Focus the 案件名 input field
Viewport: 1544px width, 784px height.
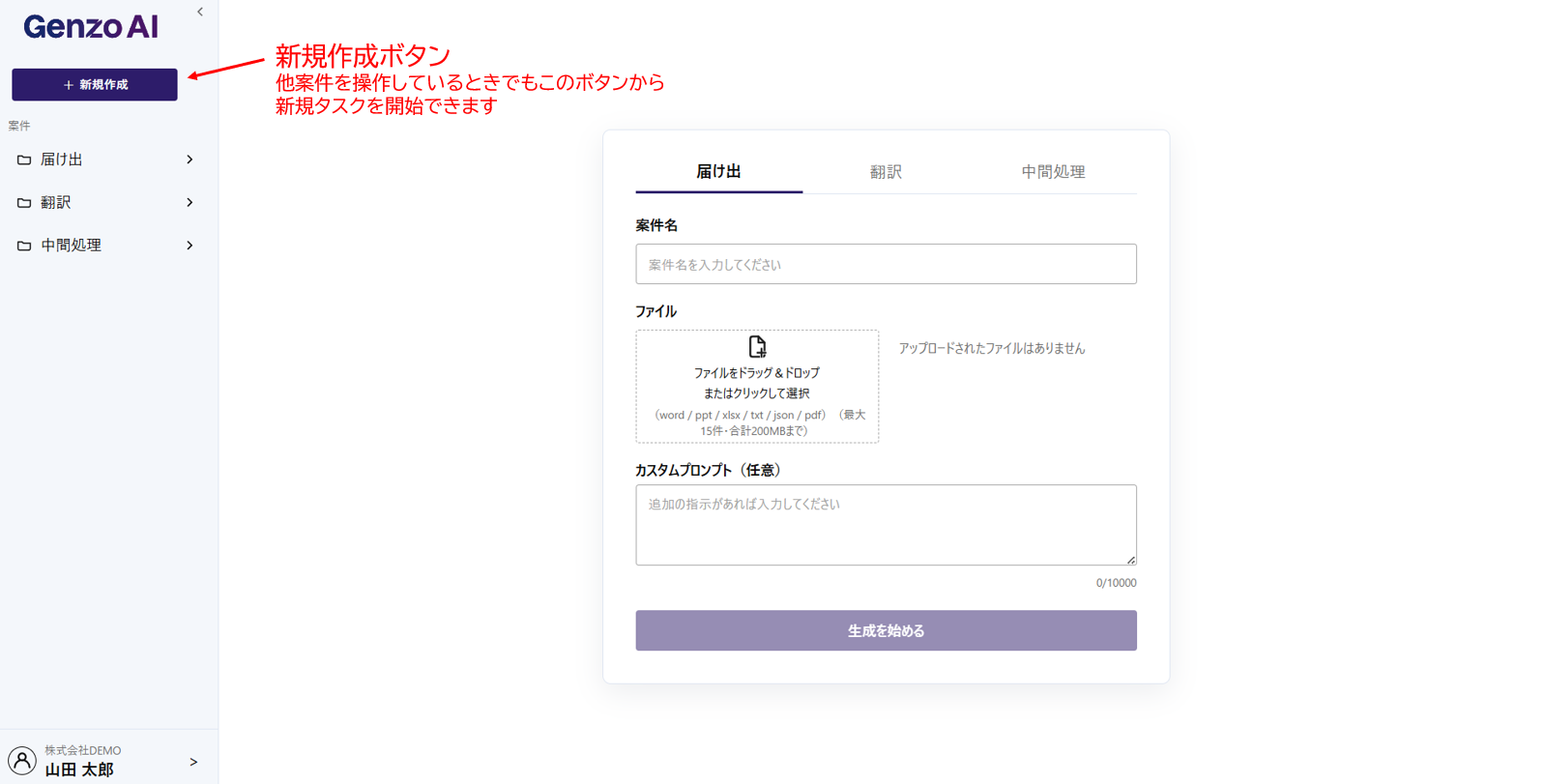coord(886,264)
